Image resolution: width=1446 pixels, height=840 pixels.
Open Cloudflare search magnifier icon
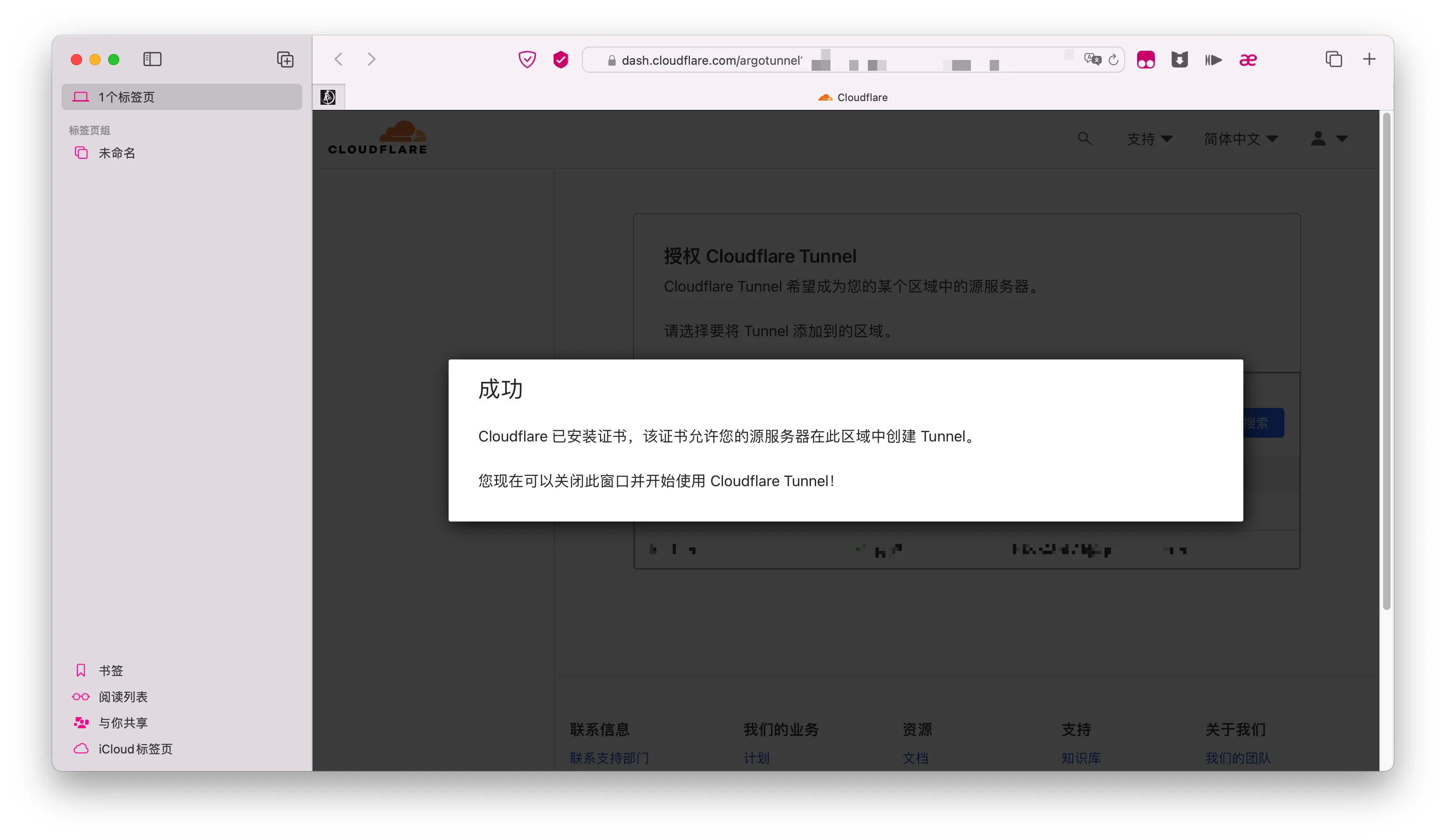point(1084,138)
